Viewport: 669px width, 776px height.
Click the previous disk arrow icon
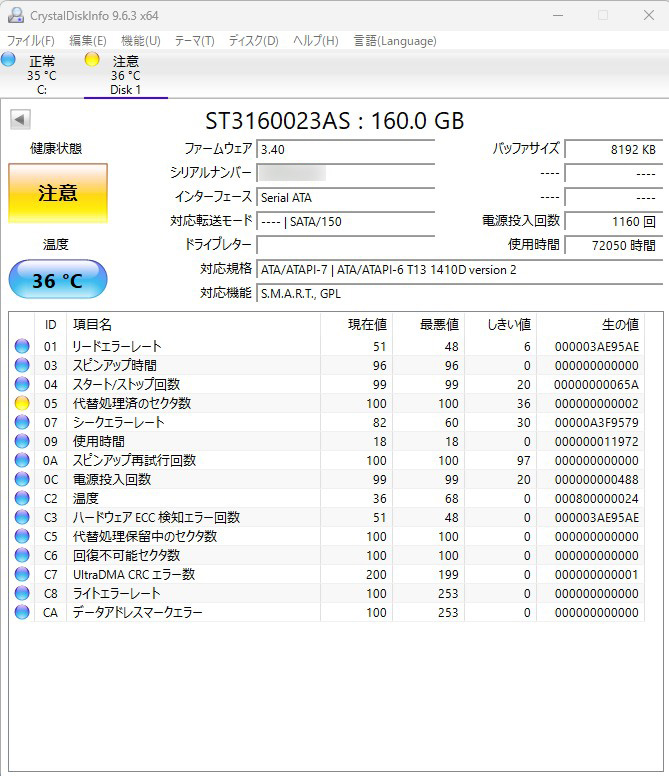[20, 119]
